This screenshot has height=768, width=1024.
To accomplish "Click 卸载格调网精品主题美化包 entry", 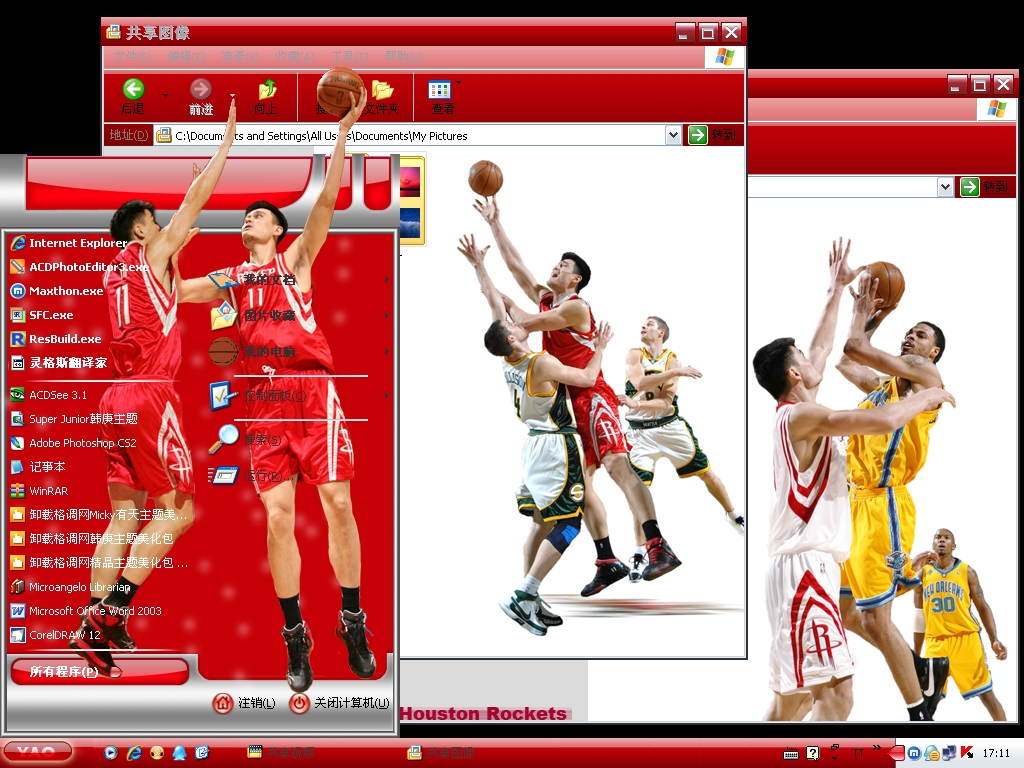I will pos(99,563).
